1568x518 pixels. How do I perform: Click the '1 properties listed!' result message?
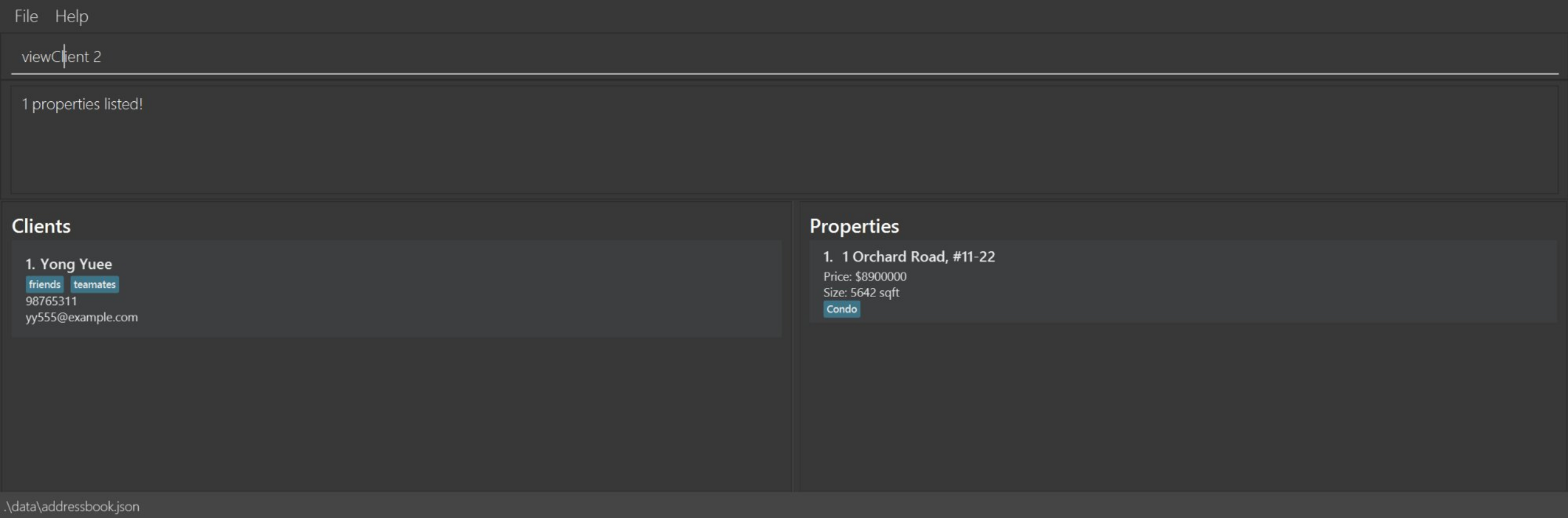[82, 104]
